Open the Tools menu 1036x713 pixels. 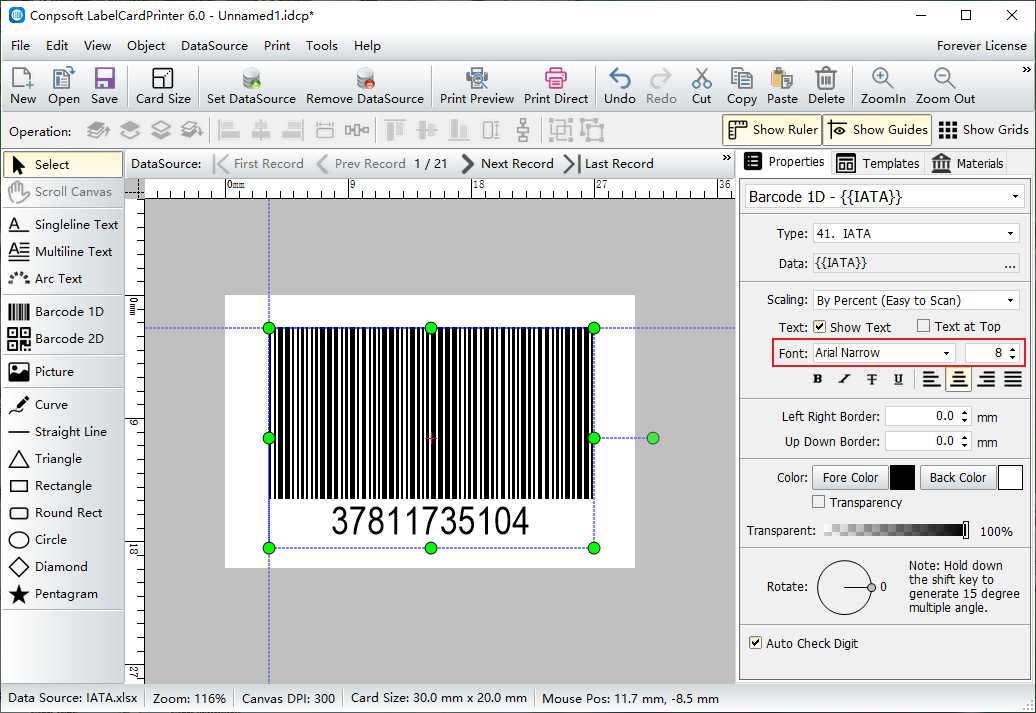tap(322, 46)
